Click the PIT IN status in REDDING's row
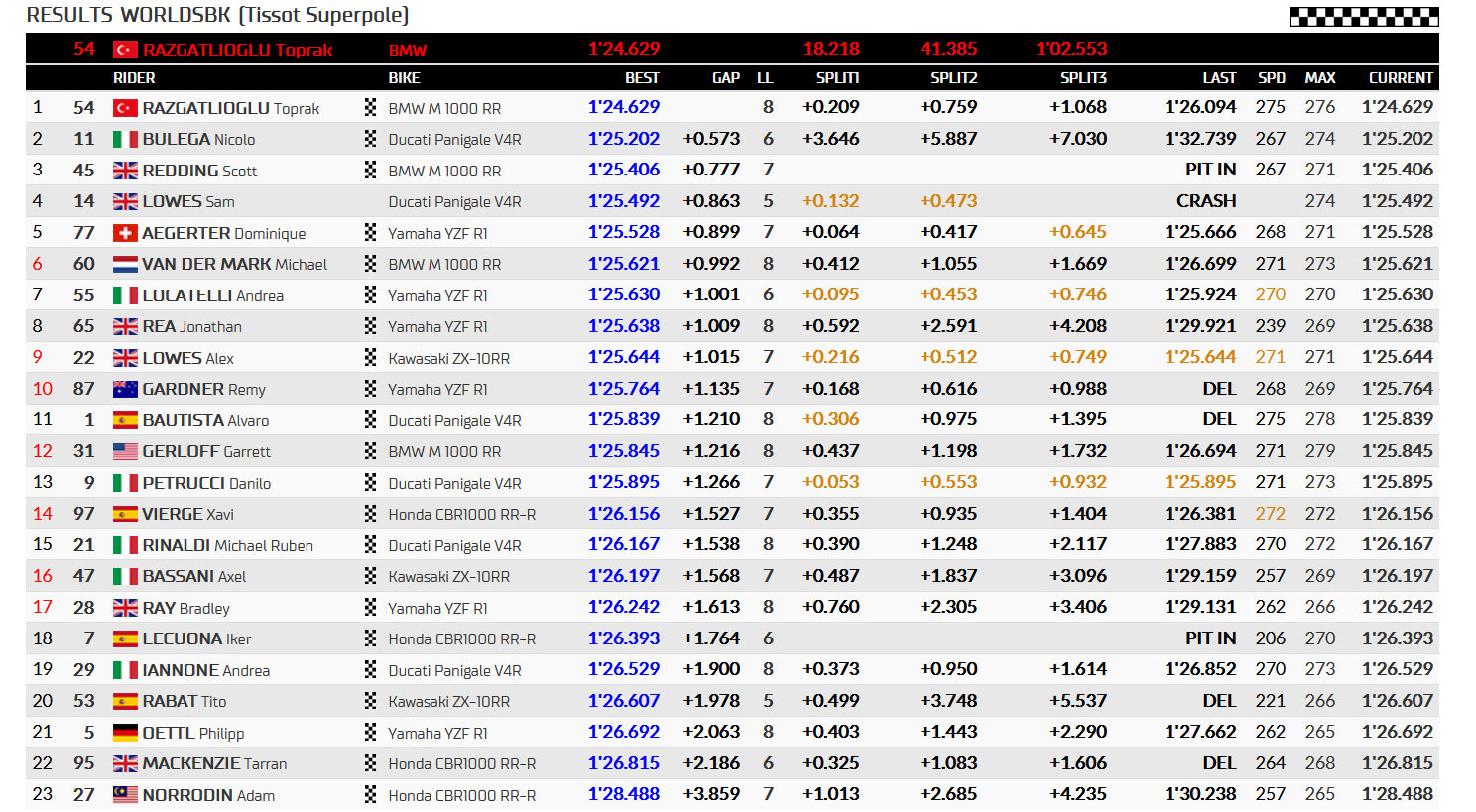The width and height of the screenshot is (1476, 812). pos(1210,170)
